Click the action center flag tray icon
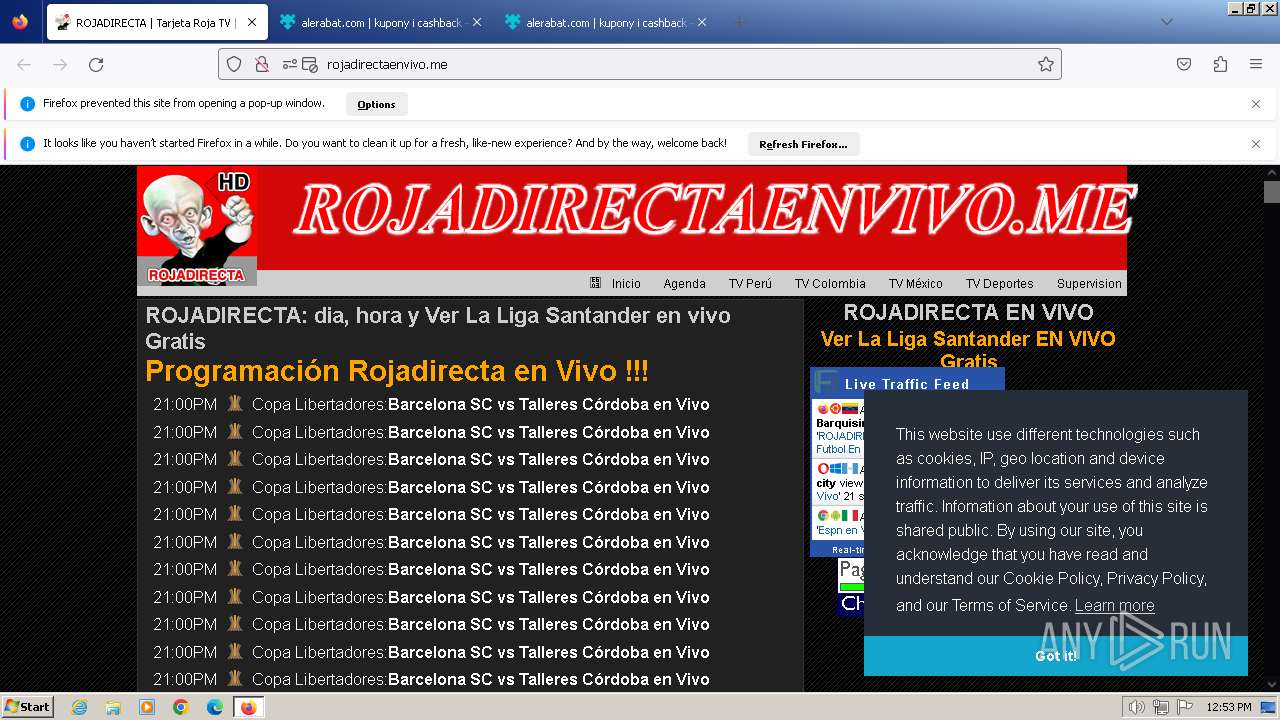Image resolution: width=1280 pixels, height=720 pixels. tap(1184, 707)
